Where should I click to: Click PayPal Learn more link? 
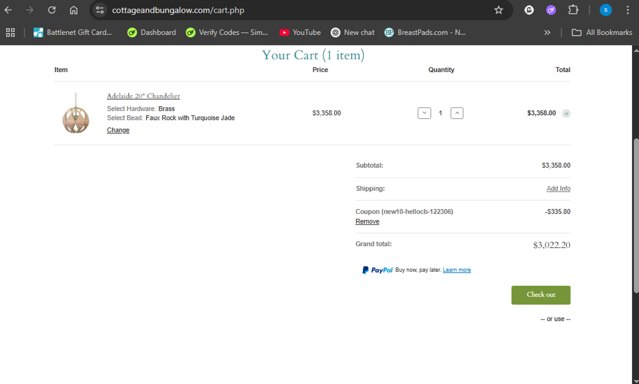pyautogui.click(x=456, y=270)
